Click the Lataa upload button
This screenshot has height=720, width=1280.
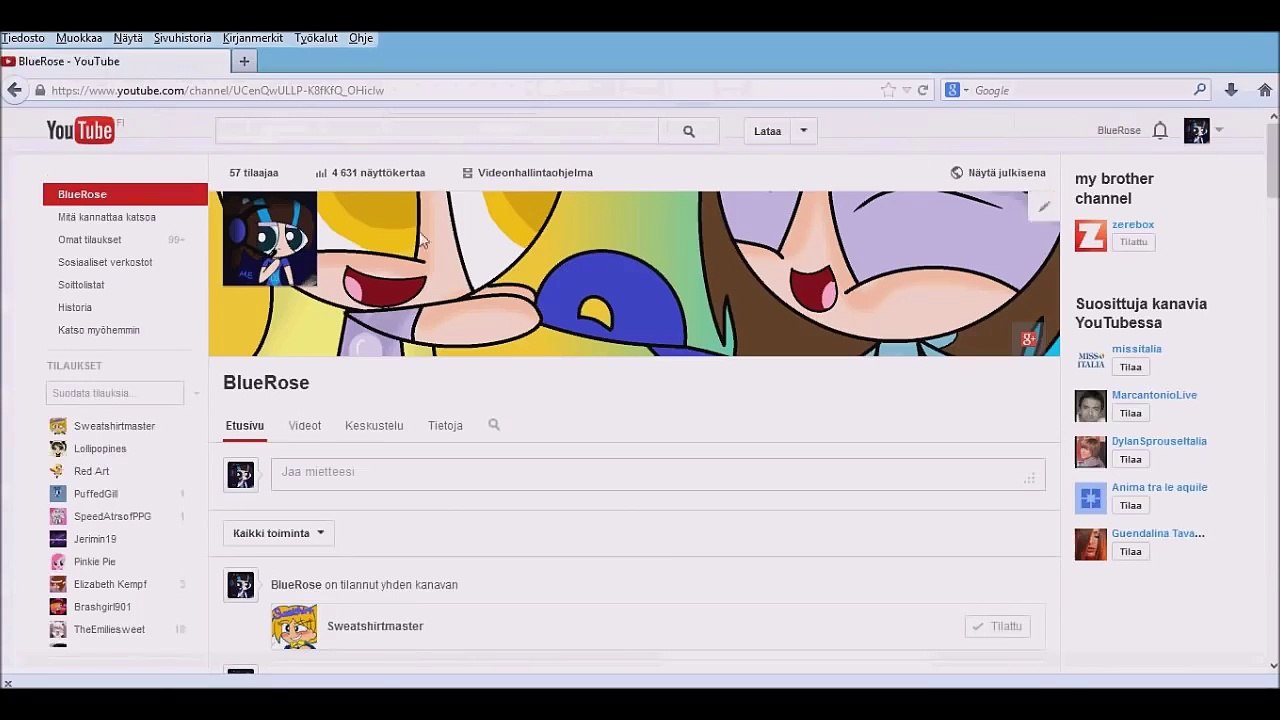click(x=767, y=131)
